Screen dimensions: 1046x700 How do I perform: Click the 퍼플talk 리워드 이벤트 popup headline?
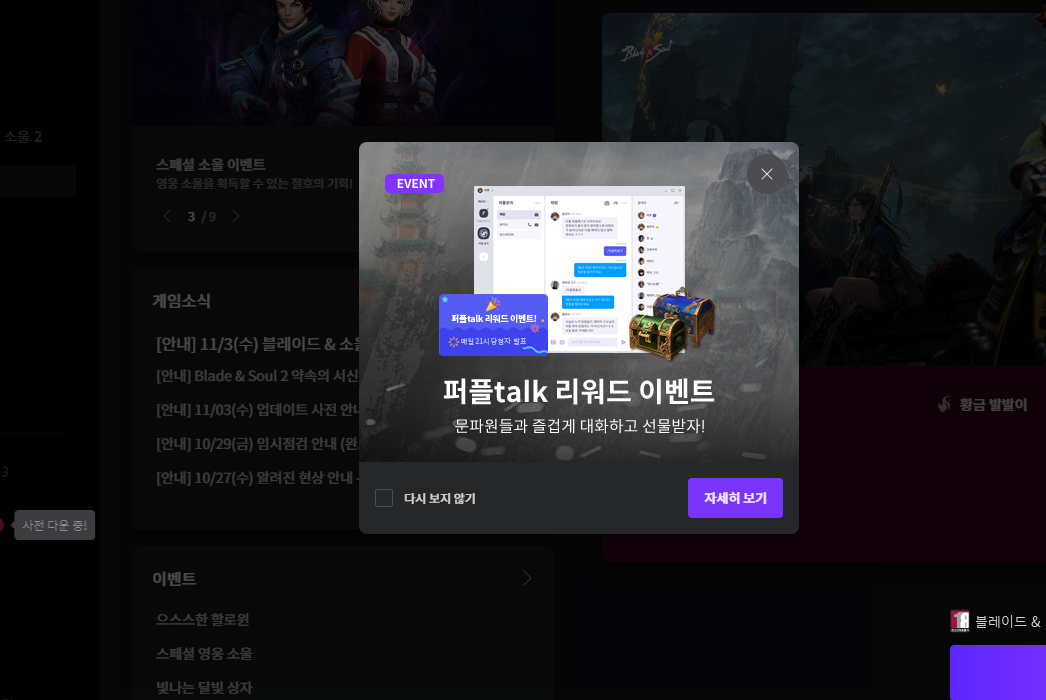point(579,391)
